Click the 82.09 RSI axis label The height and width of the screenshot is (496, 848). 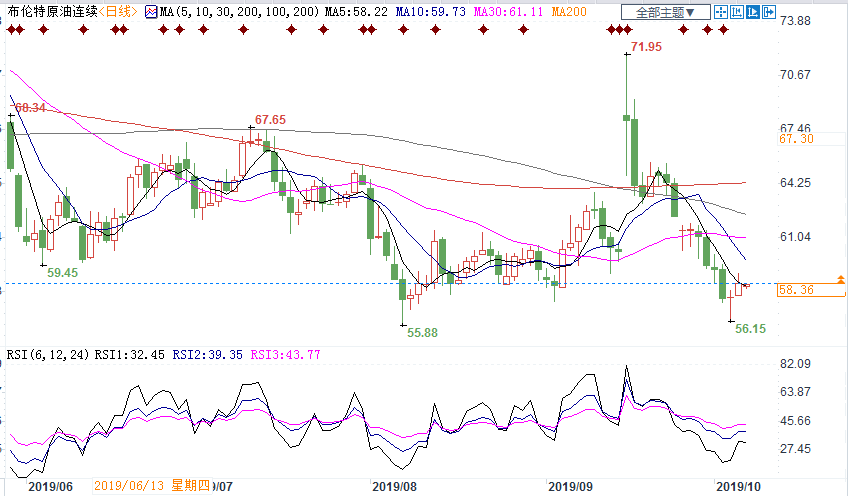[795, 363]
